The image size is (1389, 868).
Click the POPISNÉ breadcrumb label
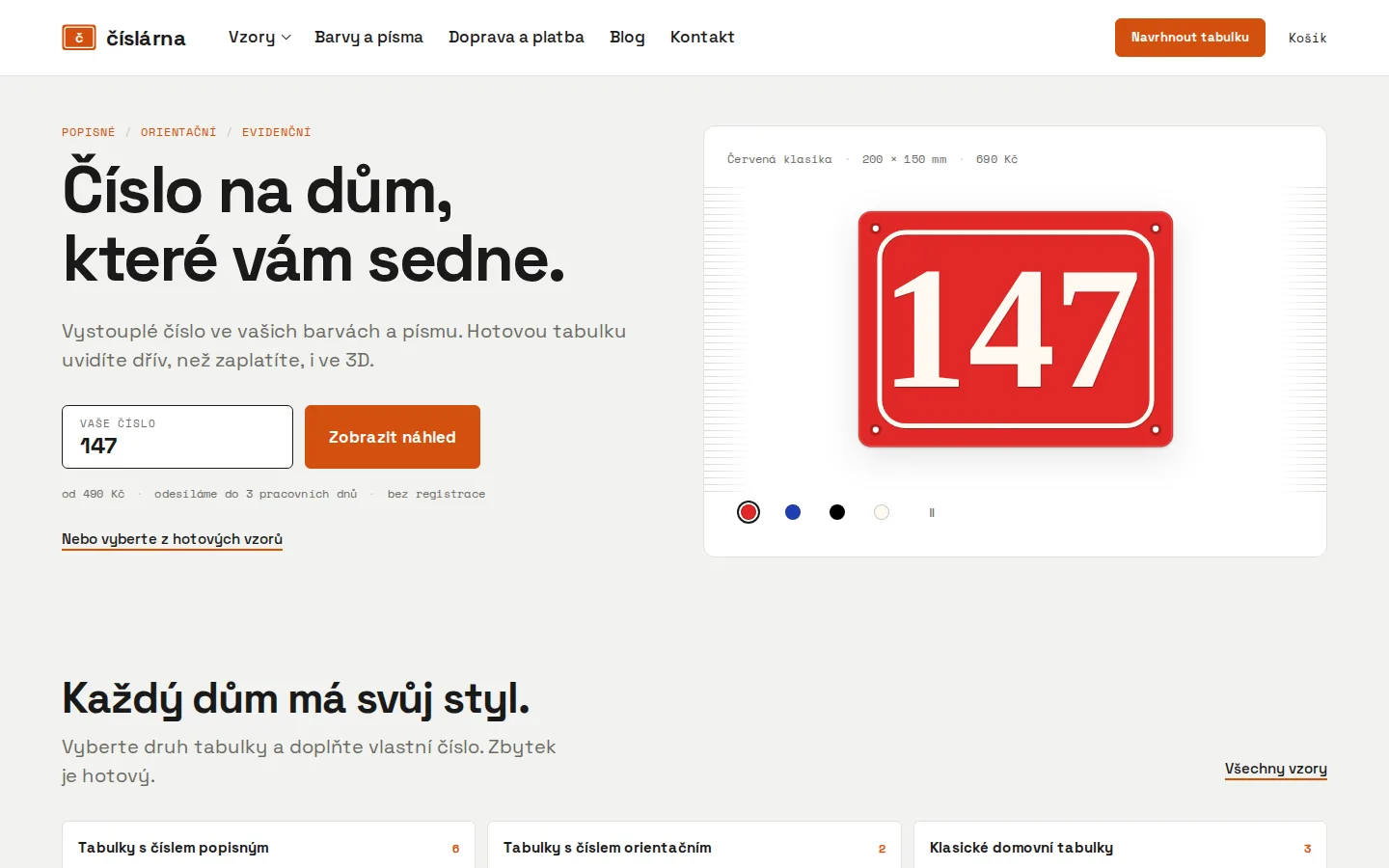tap(89, 132)
